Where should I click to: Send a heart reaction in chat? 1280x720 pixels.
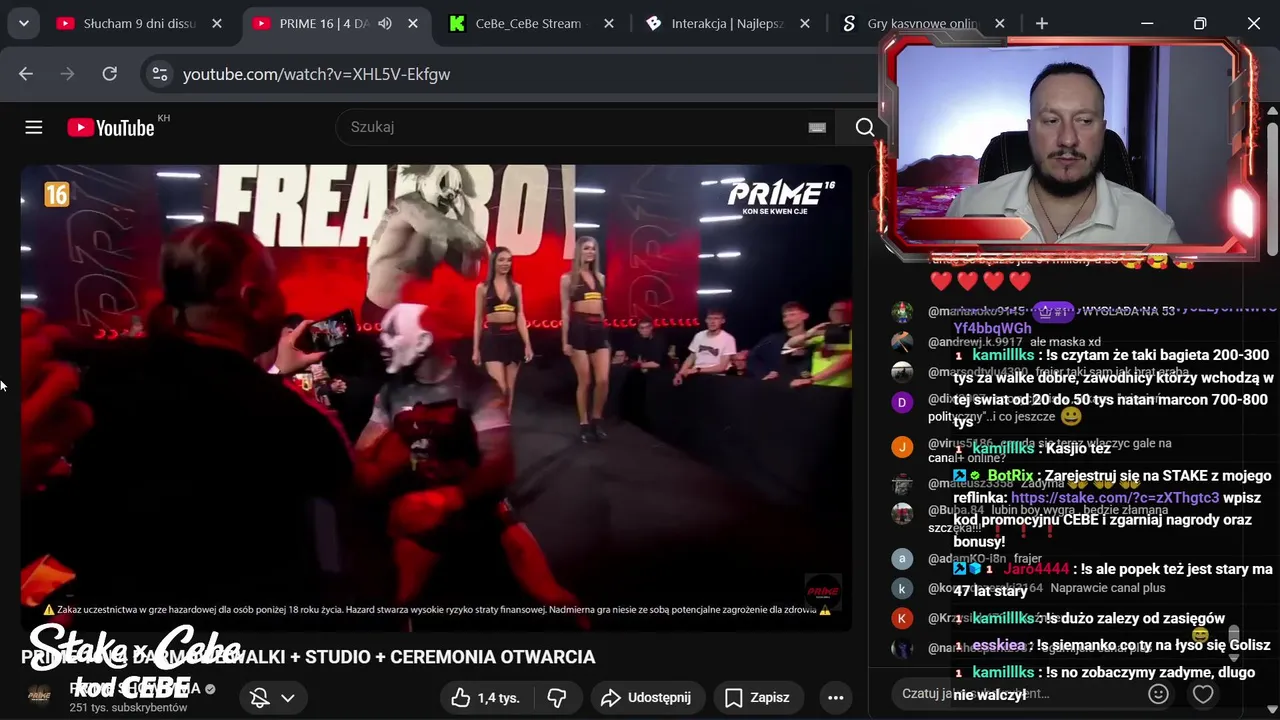[1203, 693]
